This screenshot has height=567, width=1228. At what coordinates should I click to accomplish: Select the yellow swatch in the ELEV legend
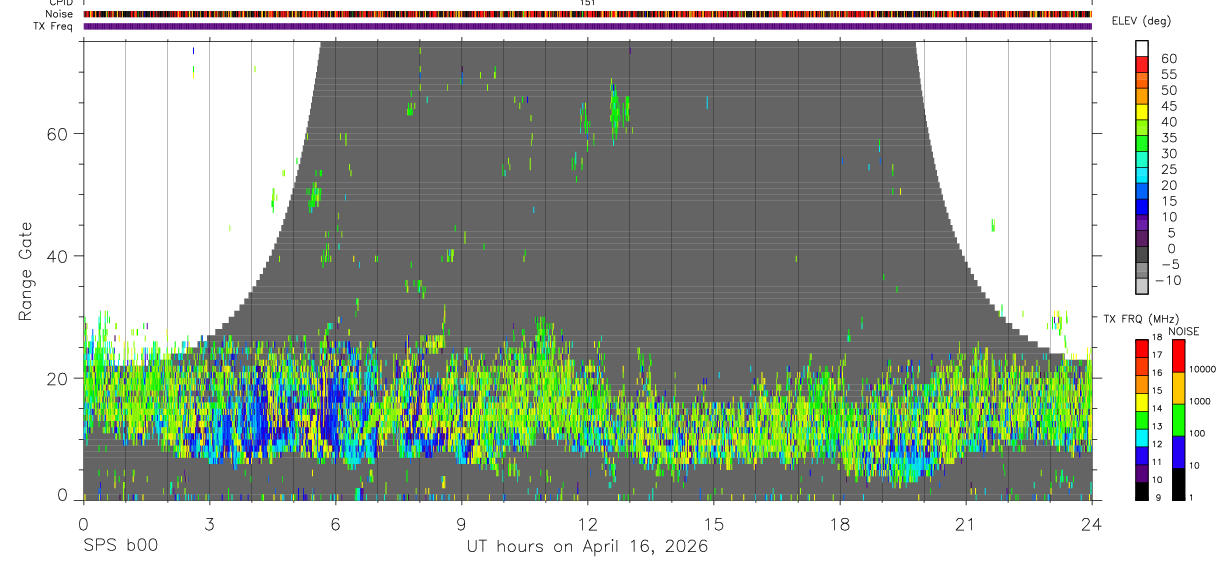(x=1142, y=112)
